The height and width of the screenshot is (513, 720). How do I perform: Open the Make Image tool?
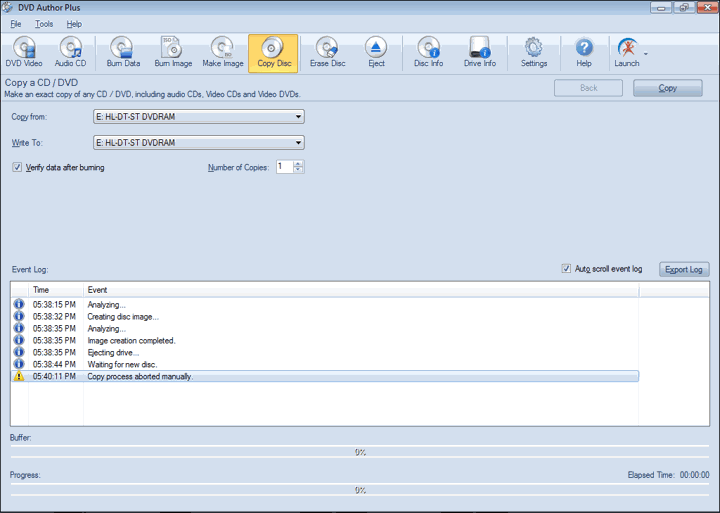click(x=223, y=53)
